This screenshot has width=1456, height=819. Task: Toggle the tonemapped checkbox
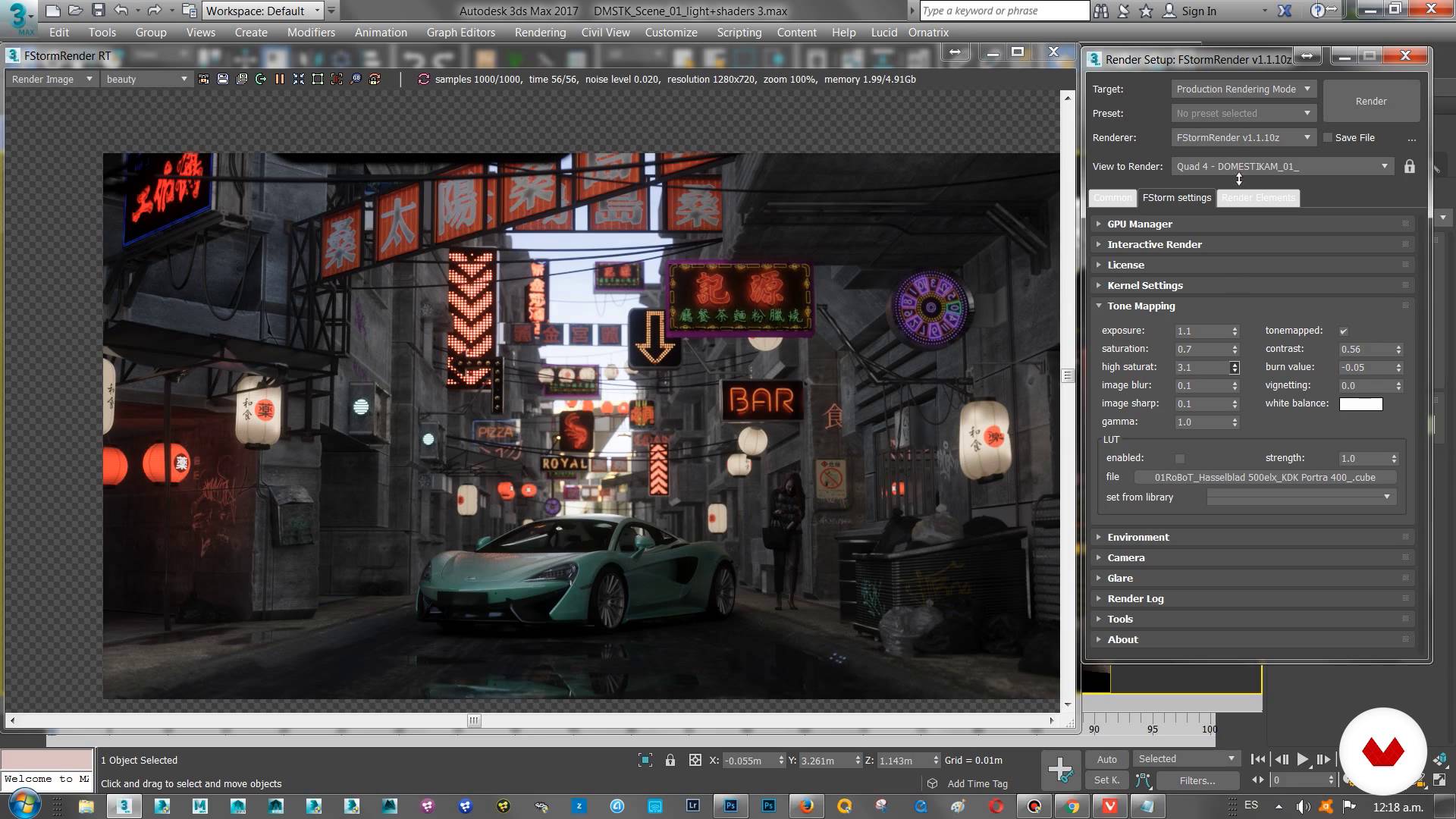1343,331
